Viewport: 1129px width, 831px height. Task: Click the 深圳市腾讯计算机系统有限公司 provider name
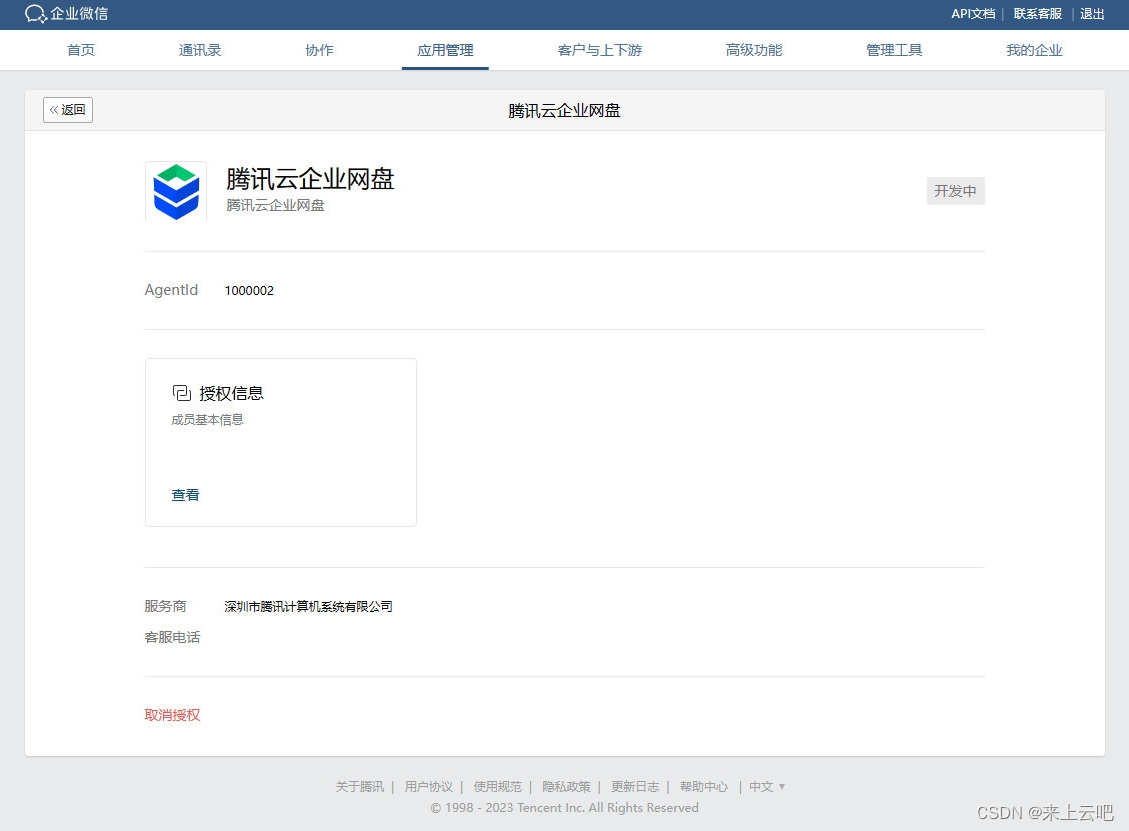tap(308, 606)
